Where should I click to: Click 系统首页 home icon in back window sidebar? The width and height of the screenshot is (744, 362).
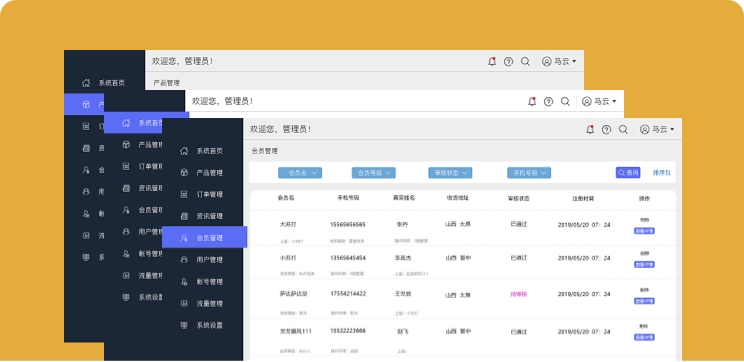[x=86, y=83]
